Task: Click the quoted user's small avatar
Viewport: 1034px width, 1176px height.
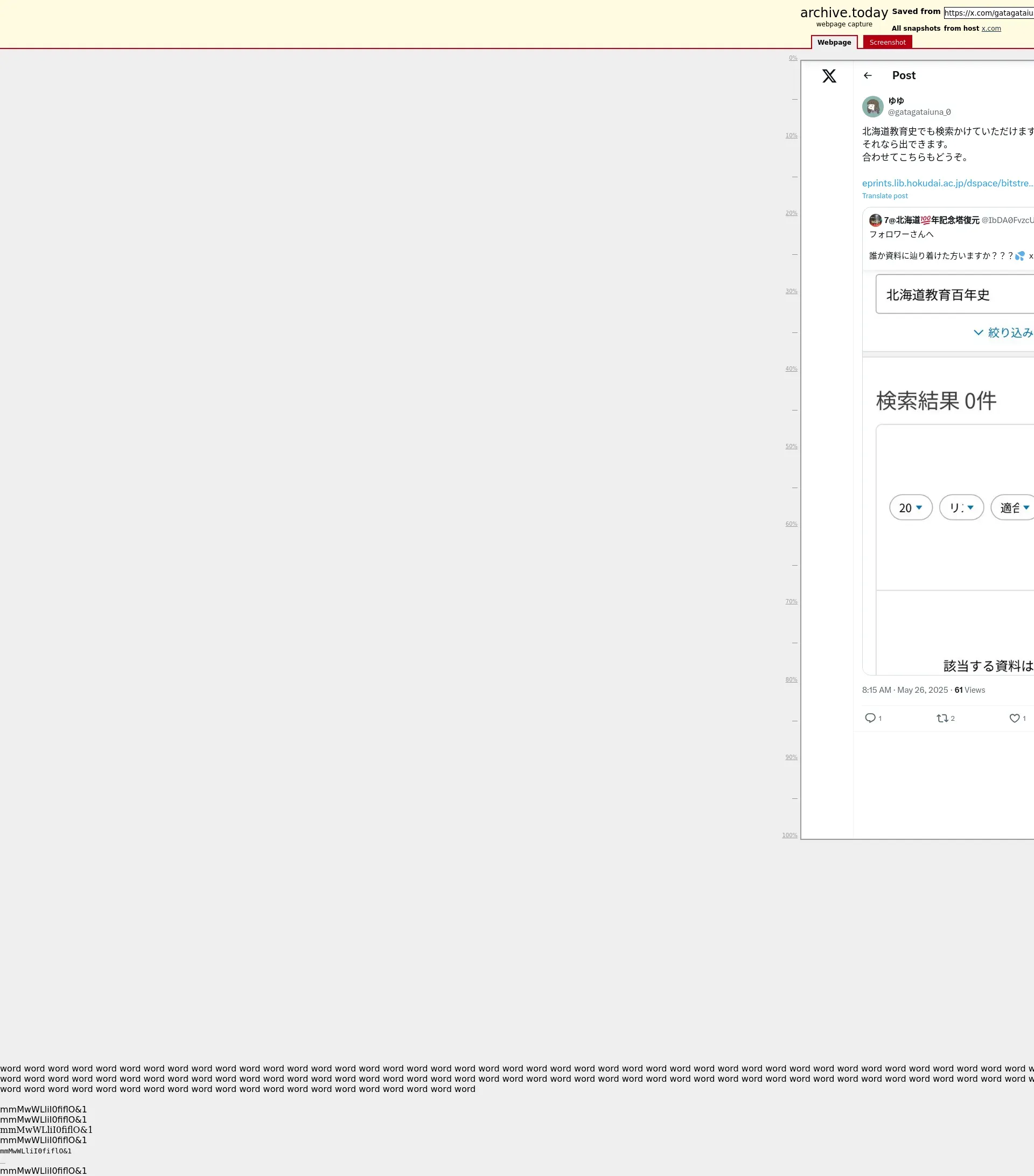Action: [x=875, y=220]
